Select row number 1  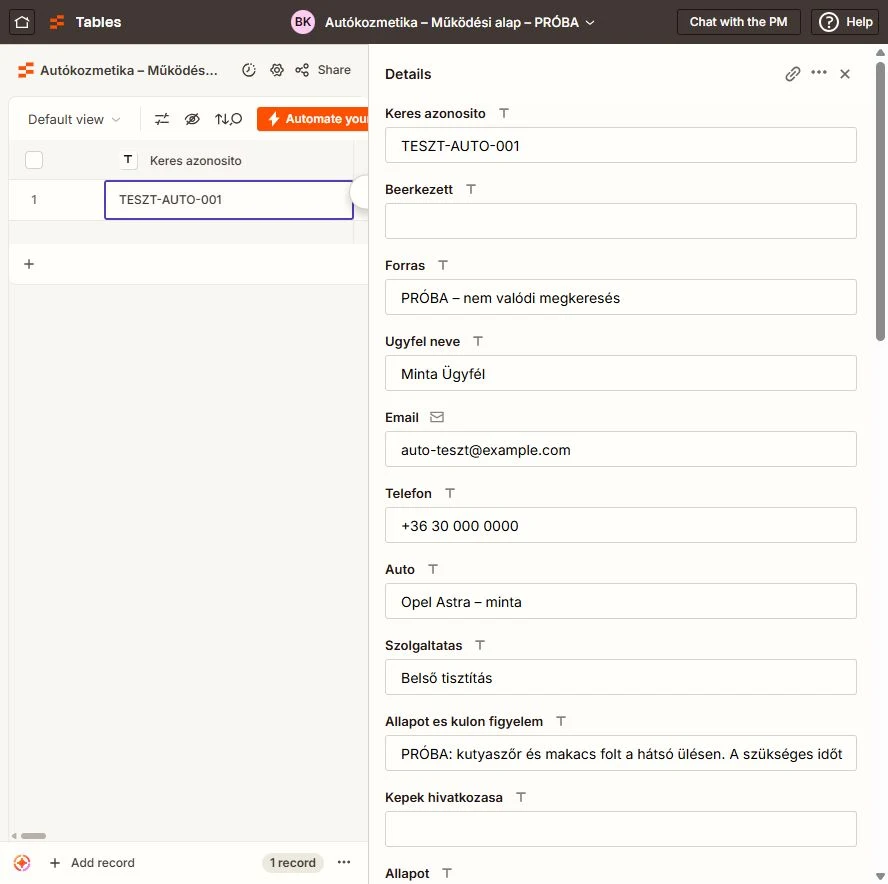pos(34,200)
